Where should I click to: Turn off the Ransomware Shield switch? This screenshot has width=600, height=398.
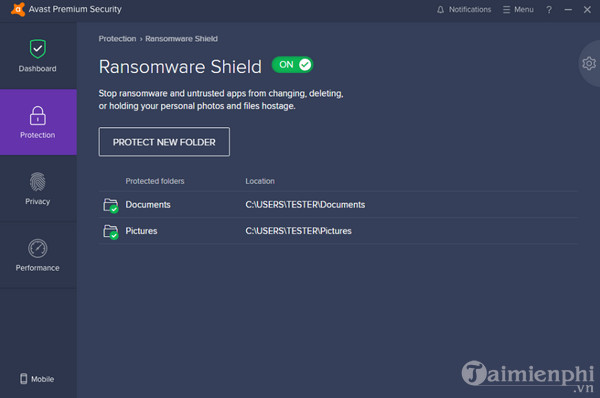coord(292,65)
